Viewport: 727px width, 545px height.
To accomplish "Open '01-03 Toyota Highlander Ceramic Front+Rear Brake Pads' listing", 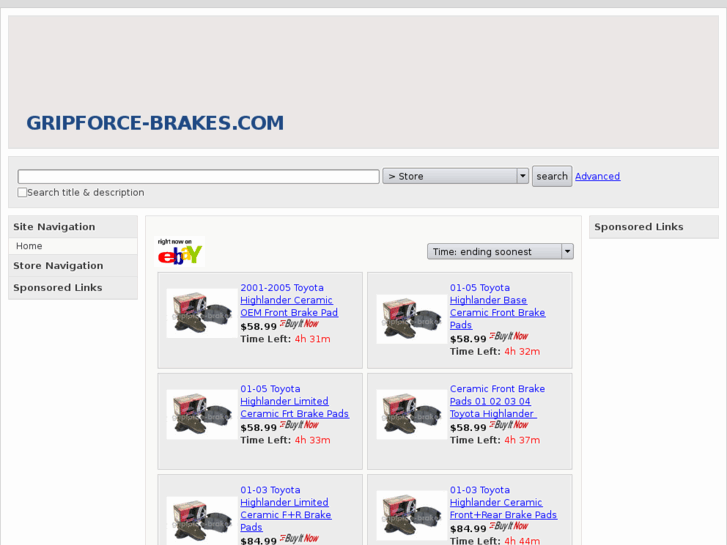I will (x=504, y=502).
